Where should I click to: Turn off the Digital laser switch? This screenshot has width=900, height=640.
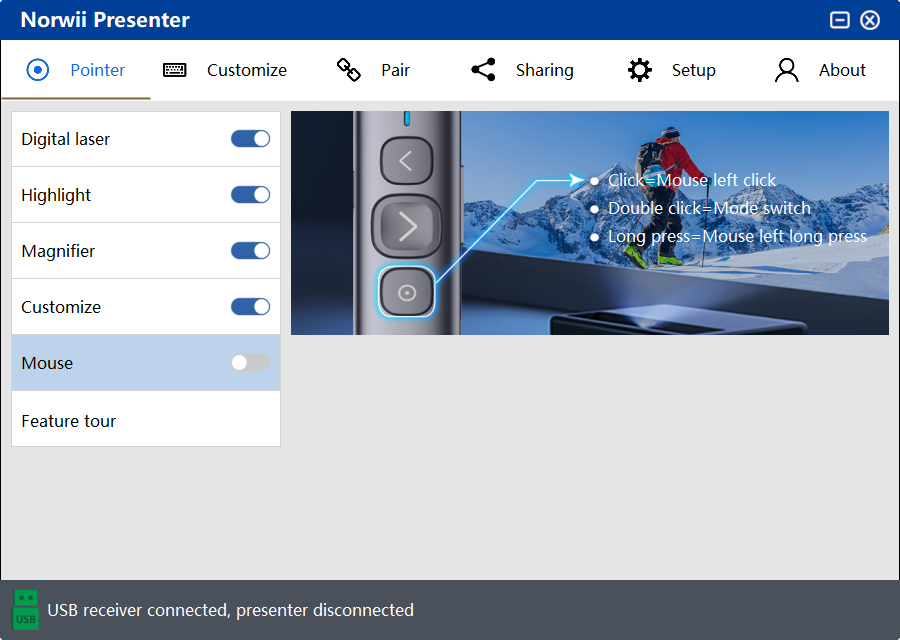pos(250,139)
